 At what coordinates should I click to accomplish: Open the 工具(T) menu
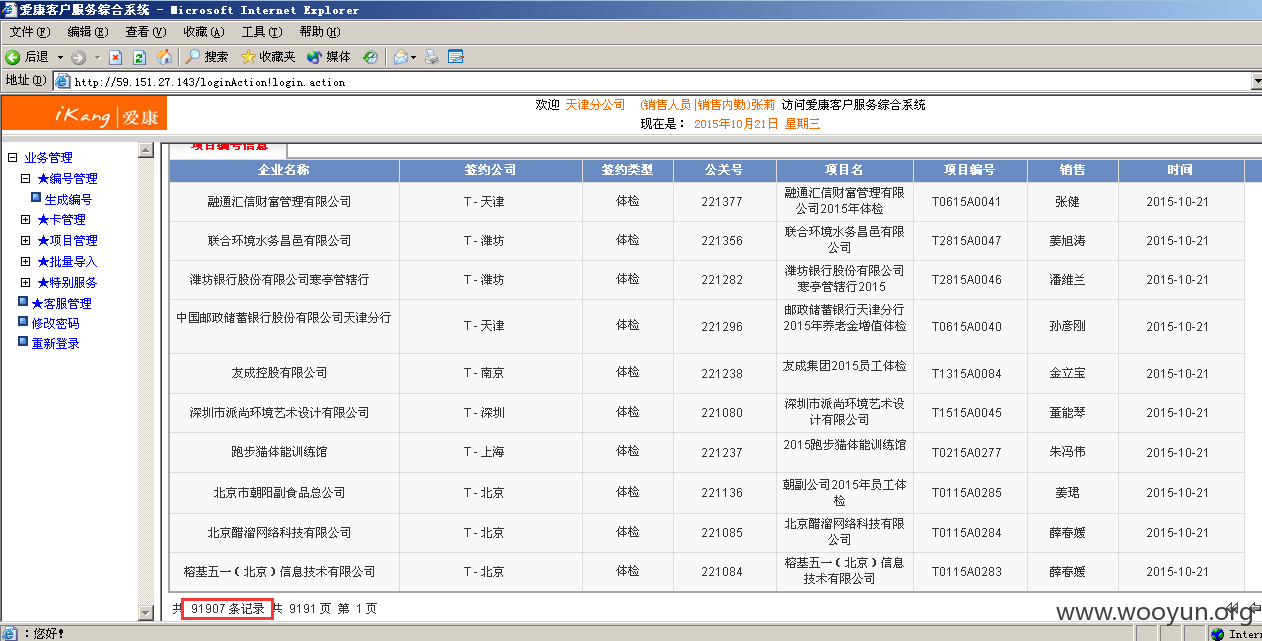coord(262,32)
